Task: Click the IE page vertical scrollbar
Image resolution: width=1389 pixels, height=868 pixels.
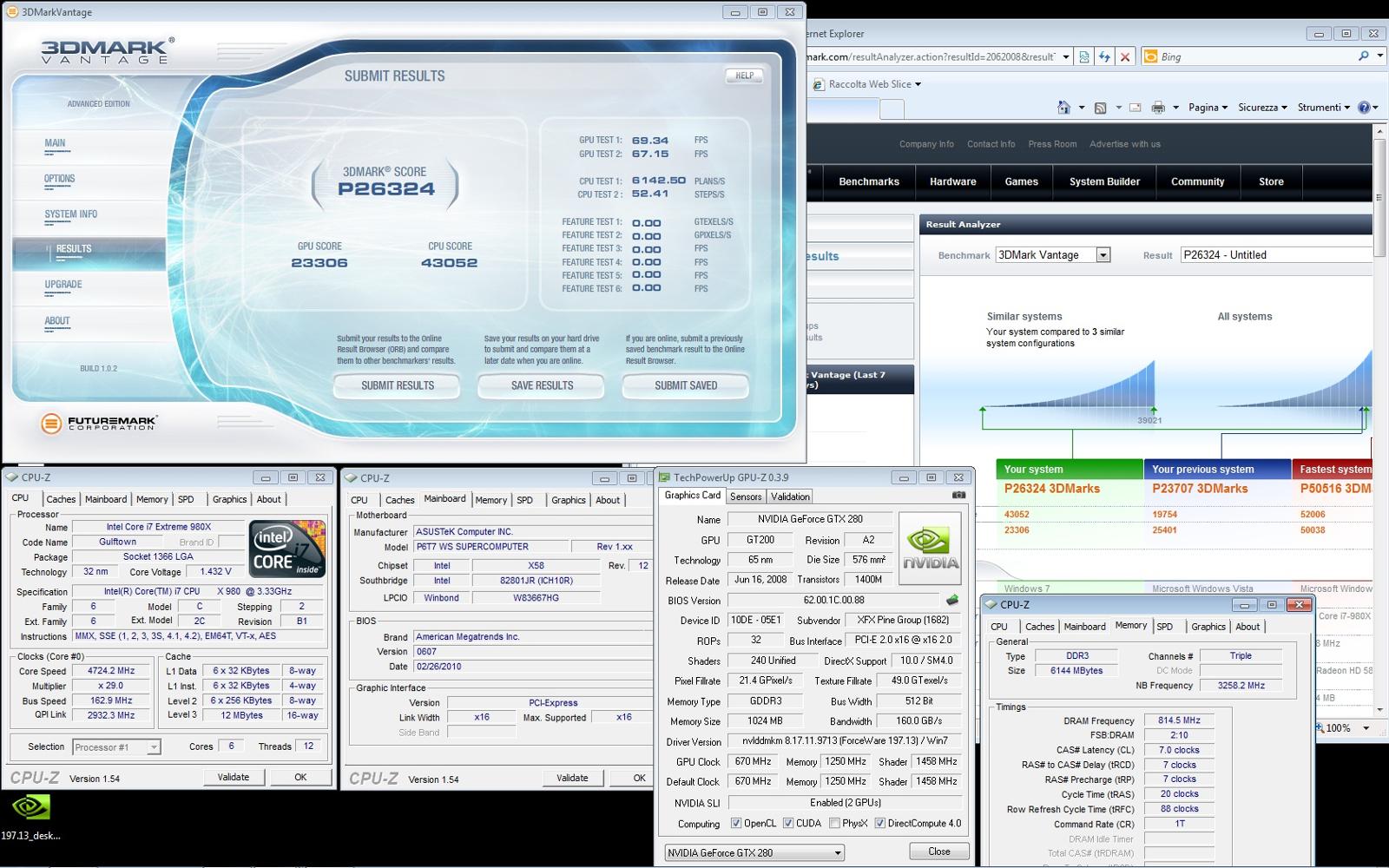Action: (1380, 421)
